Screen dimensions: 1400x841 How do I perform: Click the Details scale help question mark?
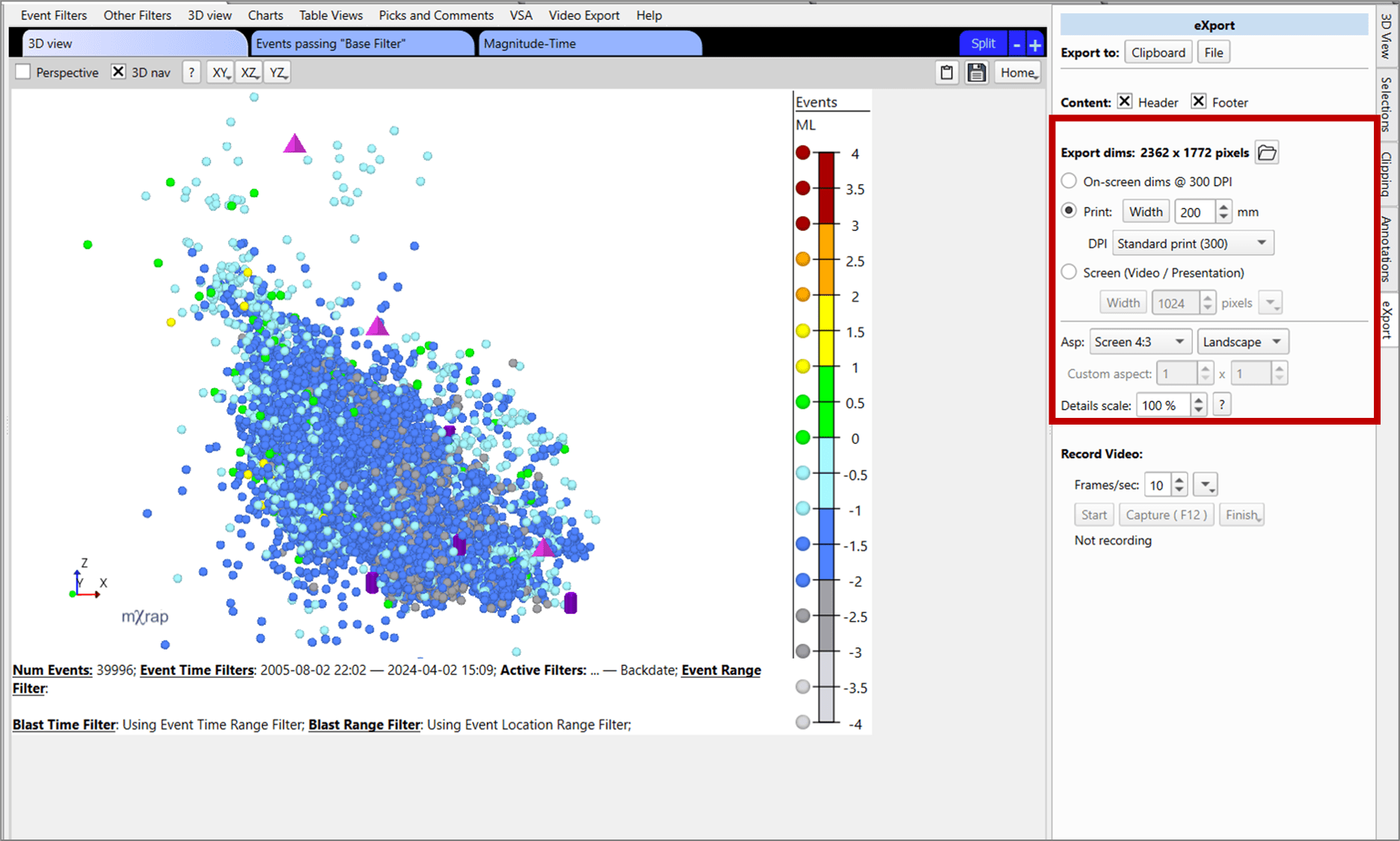tap(1221, 405)
